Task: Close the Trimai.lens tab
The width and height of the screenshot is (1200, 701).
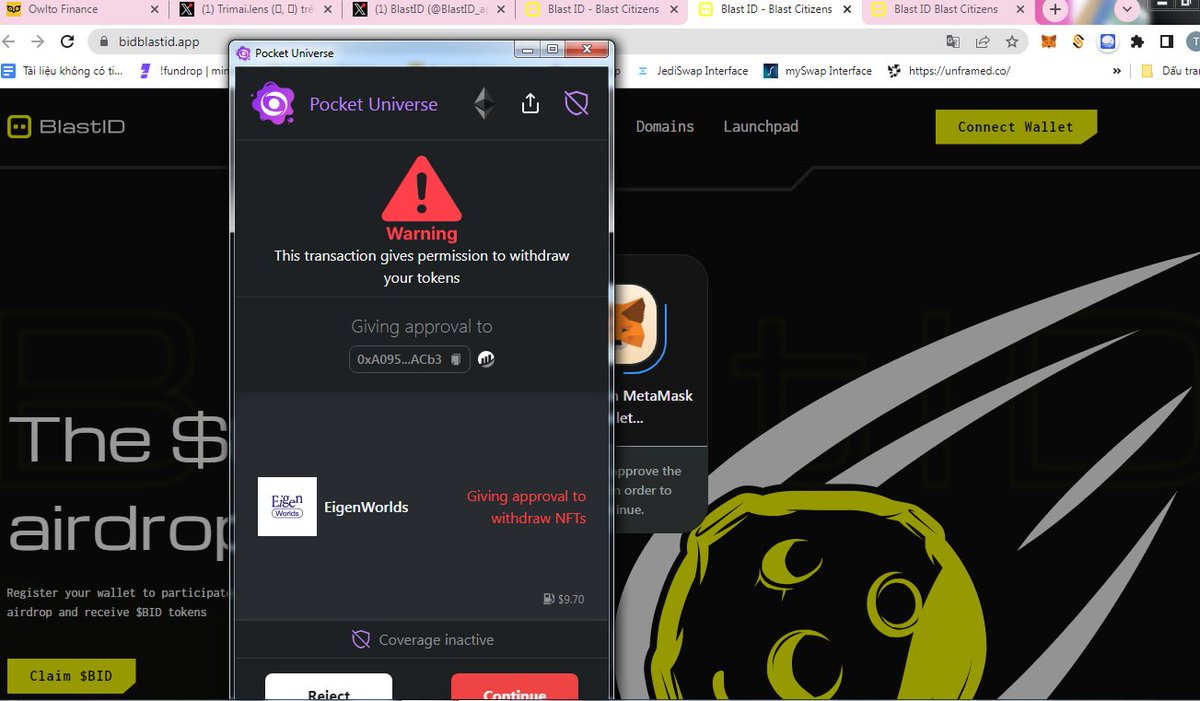Action: [327, 10]
